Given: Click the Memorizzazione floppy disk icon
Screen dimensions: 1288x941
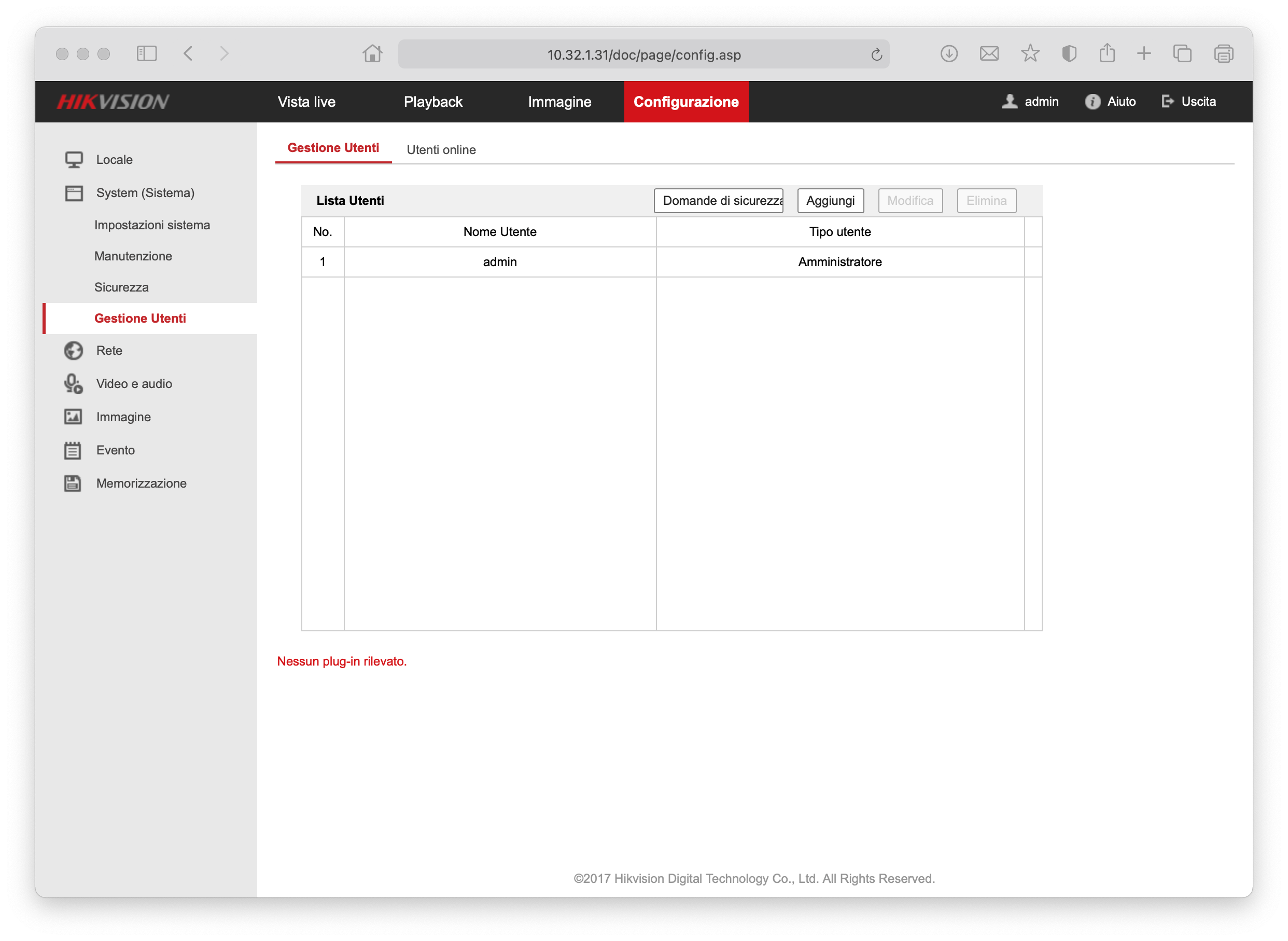Looking at the screenshot, I should pos(73,483).
